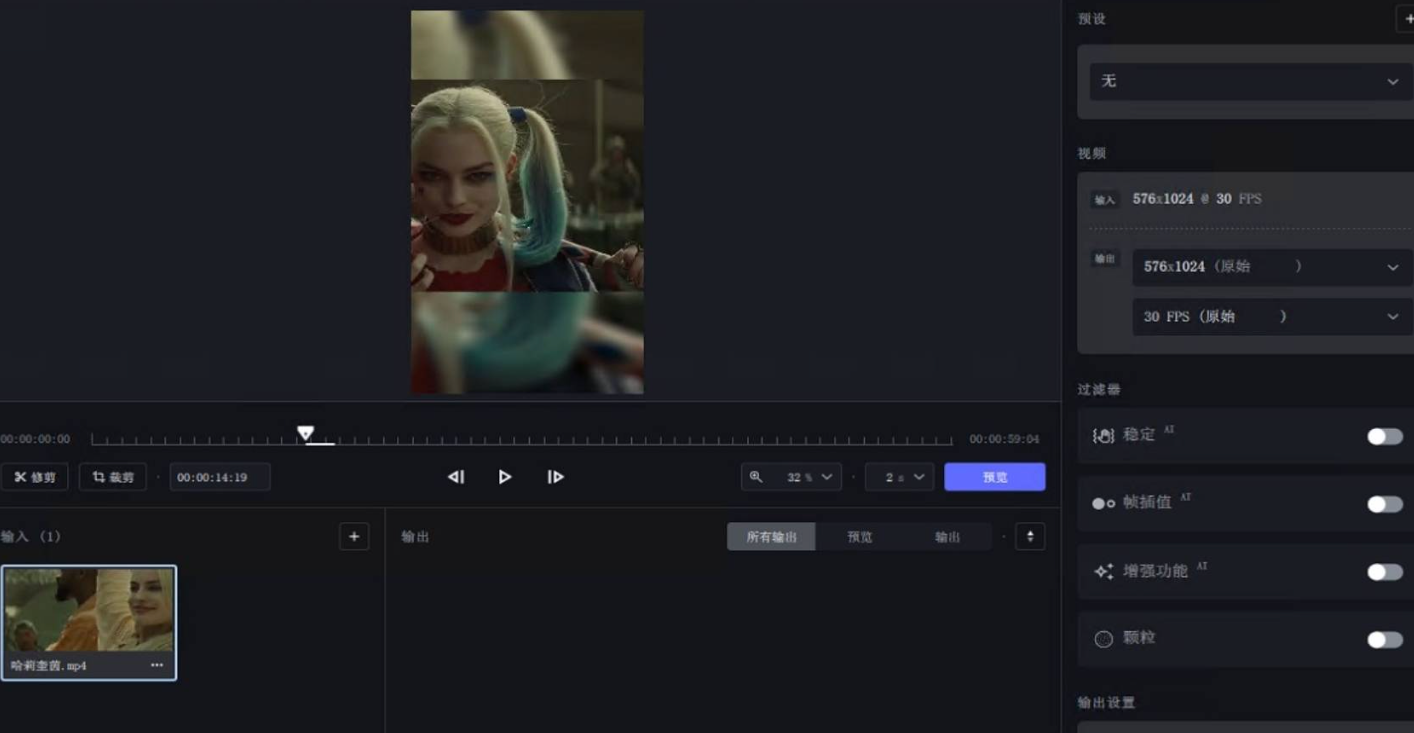Toggle the 稳定 stabilization switch

point(1385,436)
